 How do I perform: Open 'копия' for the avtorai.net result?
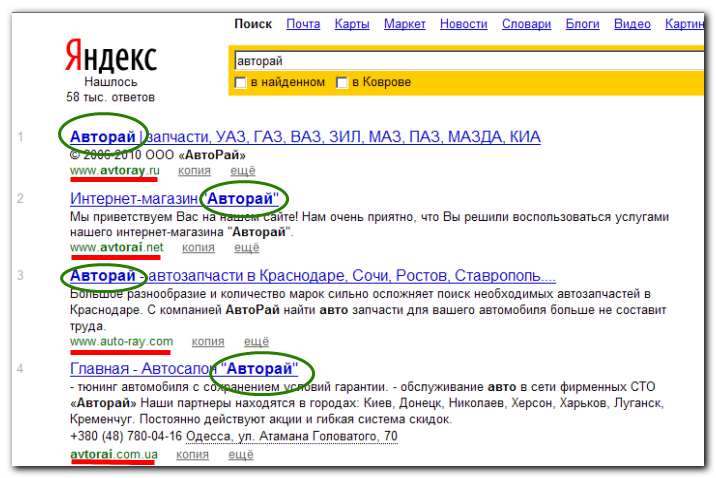tap(198, 247)
